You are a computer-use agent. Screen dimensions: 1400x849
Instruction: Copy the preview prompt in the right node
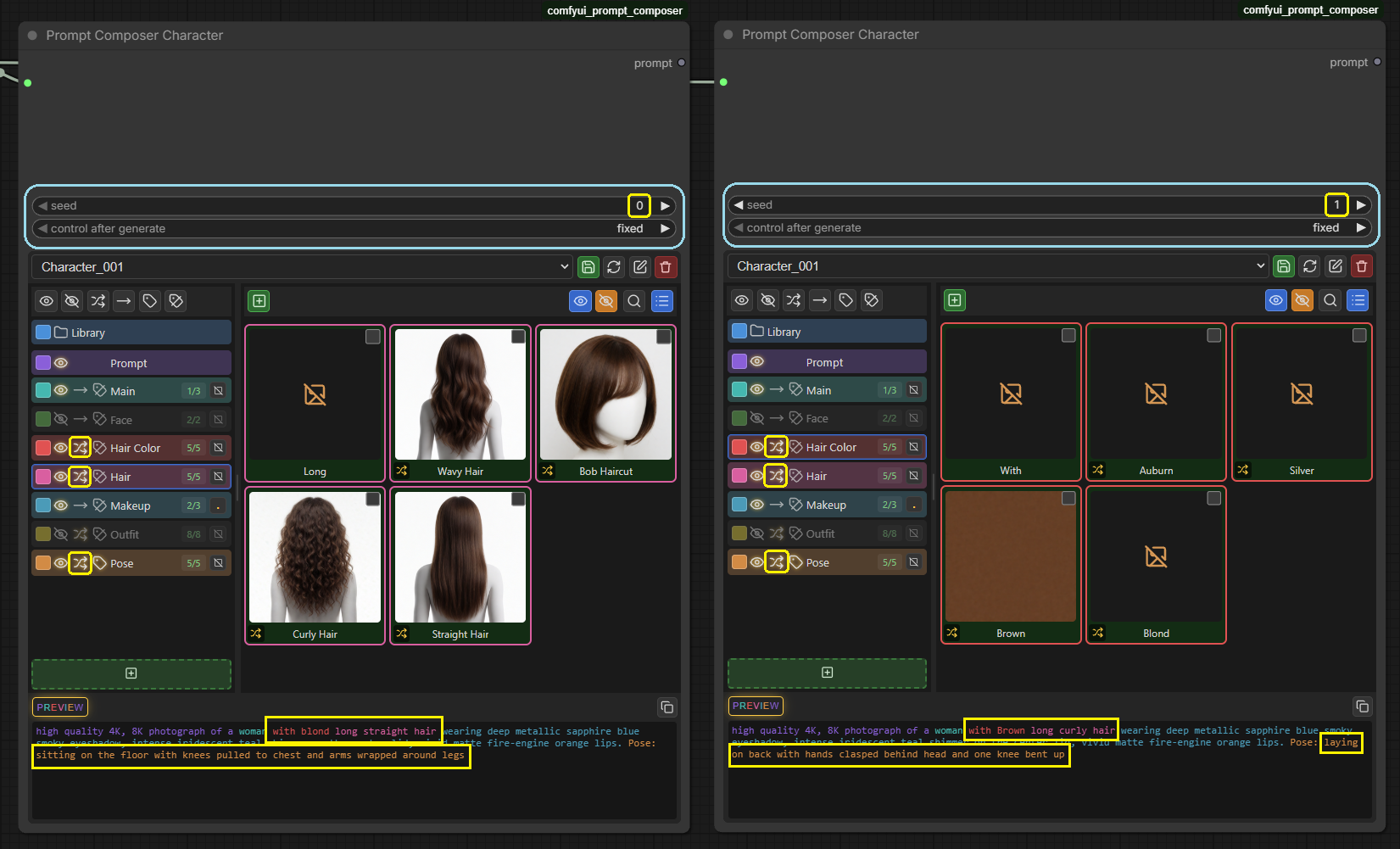(x=1362, y=707)
